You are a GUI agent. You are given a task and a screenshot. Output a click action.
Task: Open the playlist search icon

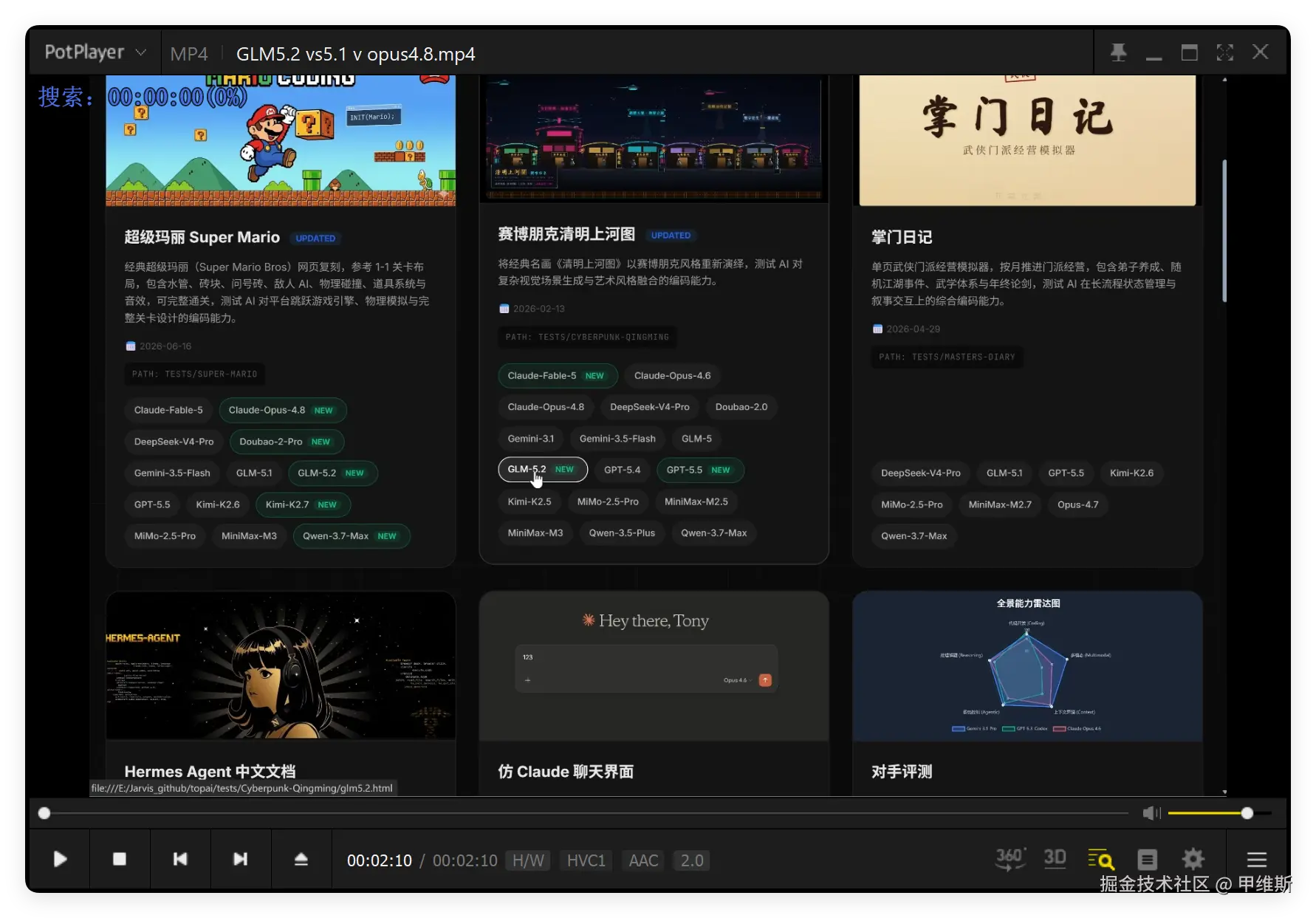(x=1100, y=859)
